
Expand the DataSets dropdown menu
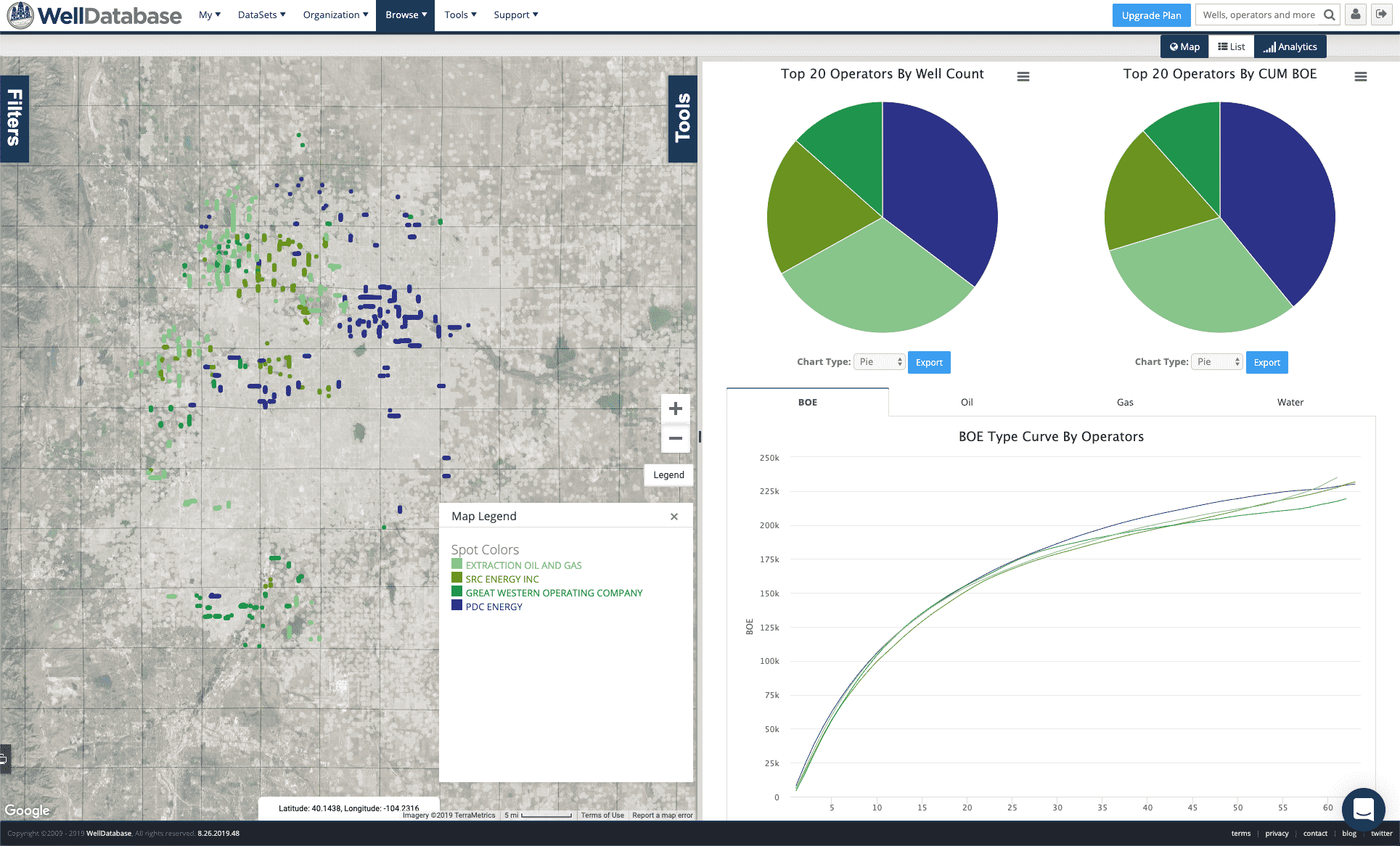[261, 15]
